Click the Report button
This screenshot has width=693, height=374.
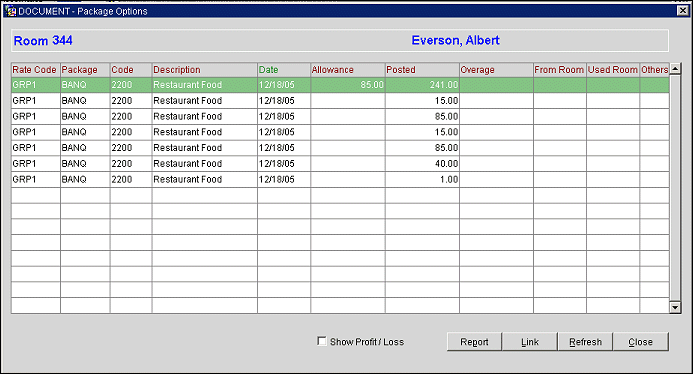(474, 342)
